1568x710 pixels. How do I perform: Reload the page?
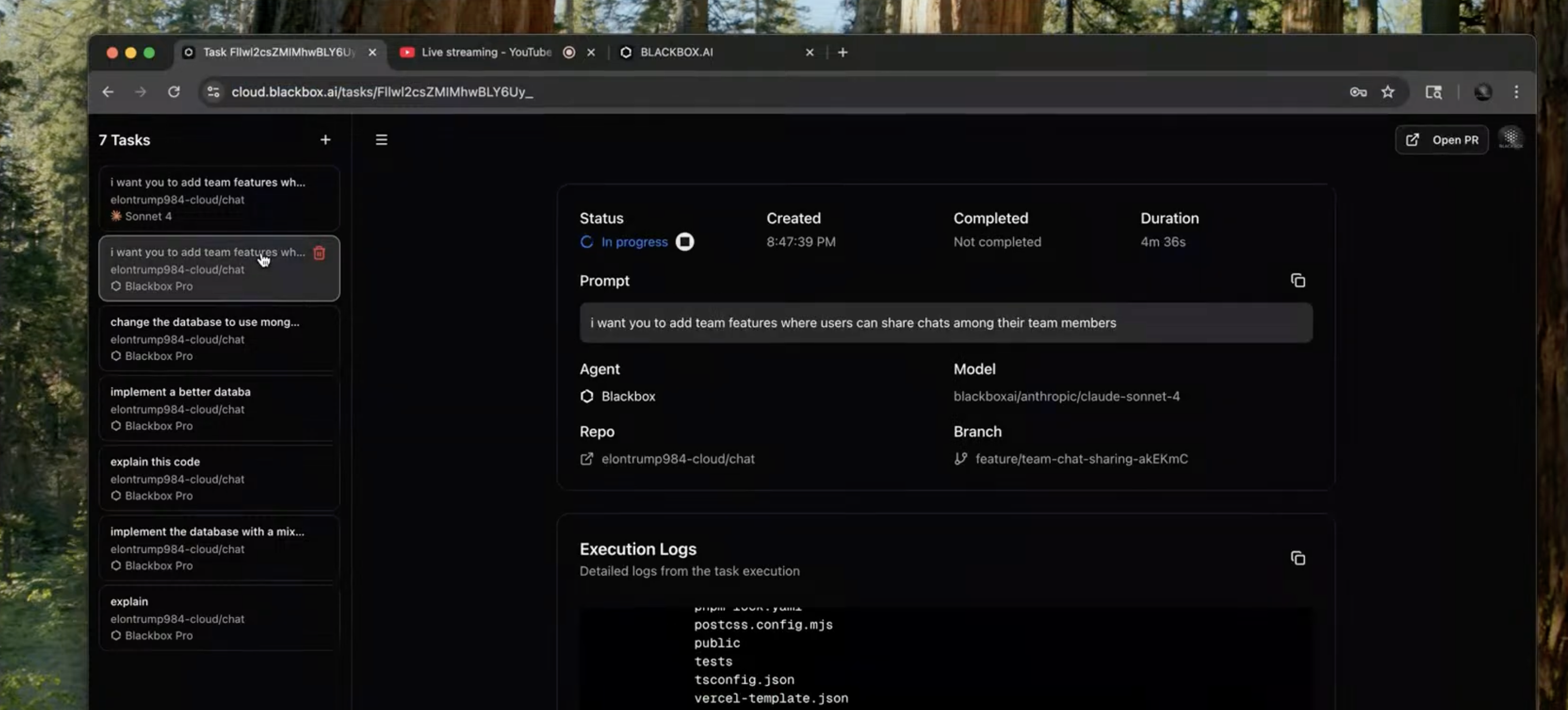pos(173,92)
